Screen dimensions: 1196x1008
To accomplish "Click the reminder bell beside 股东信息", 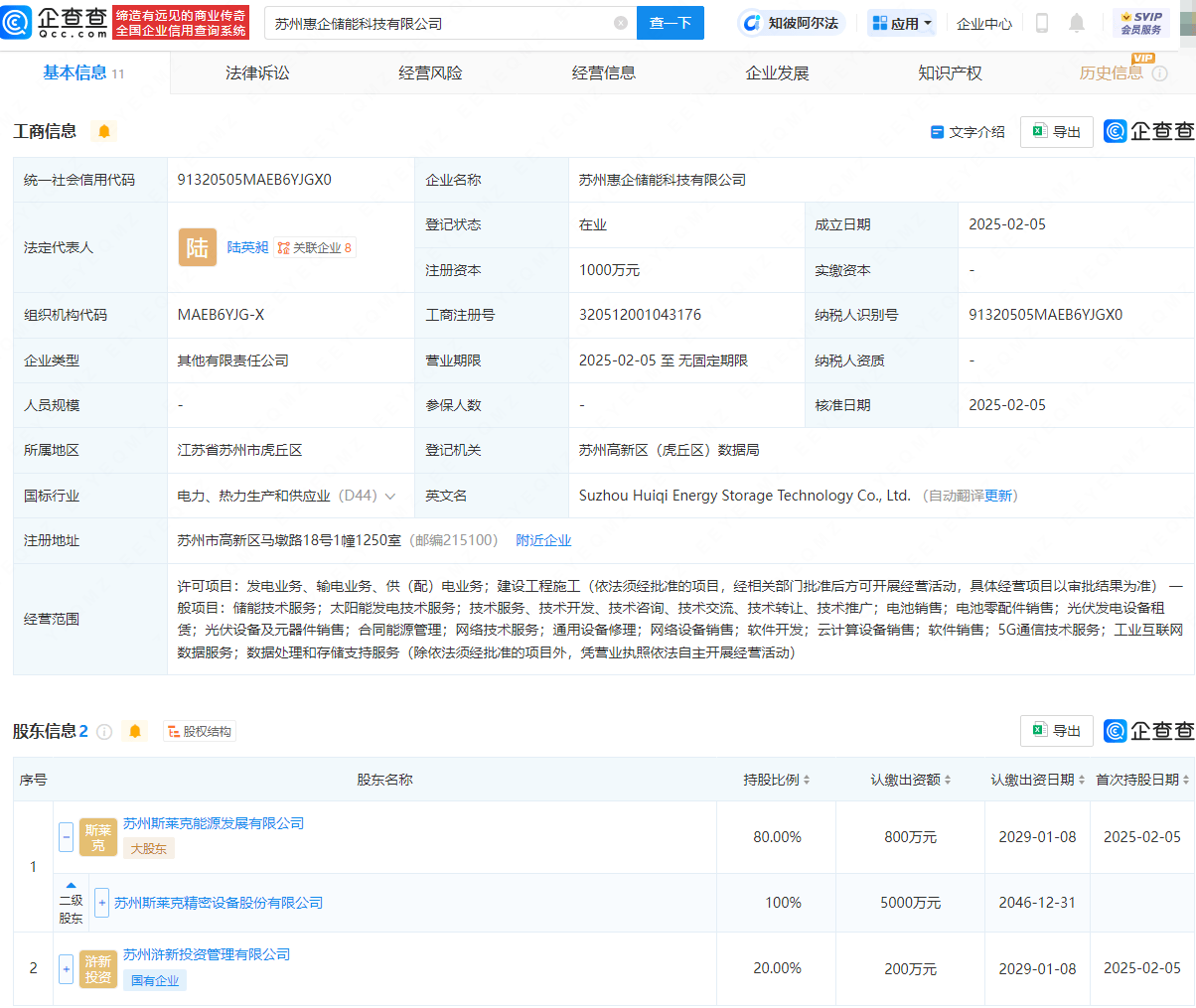I will [x=135, y=730].
